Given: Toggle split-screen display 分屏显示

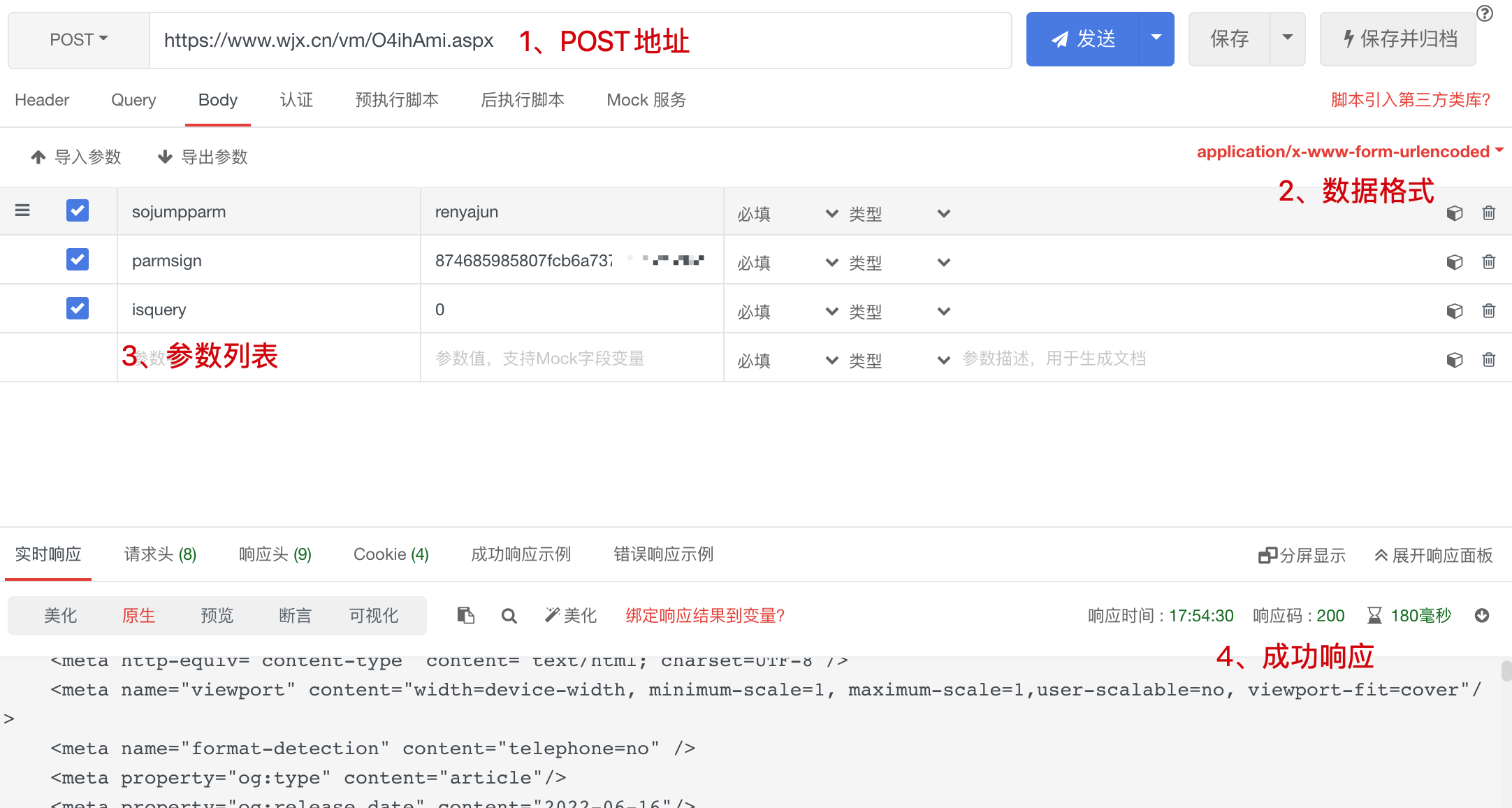Looking at the screenshot, I should [x=1302, y=555].
